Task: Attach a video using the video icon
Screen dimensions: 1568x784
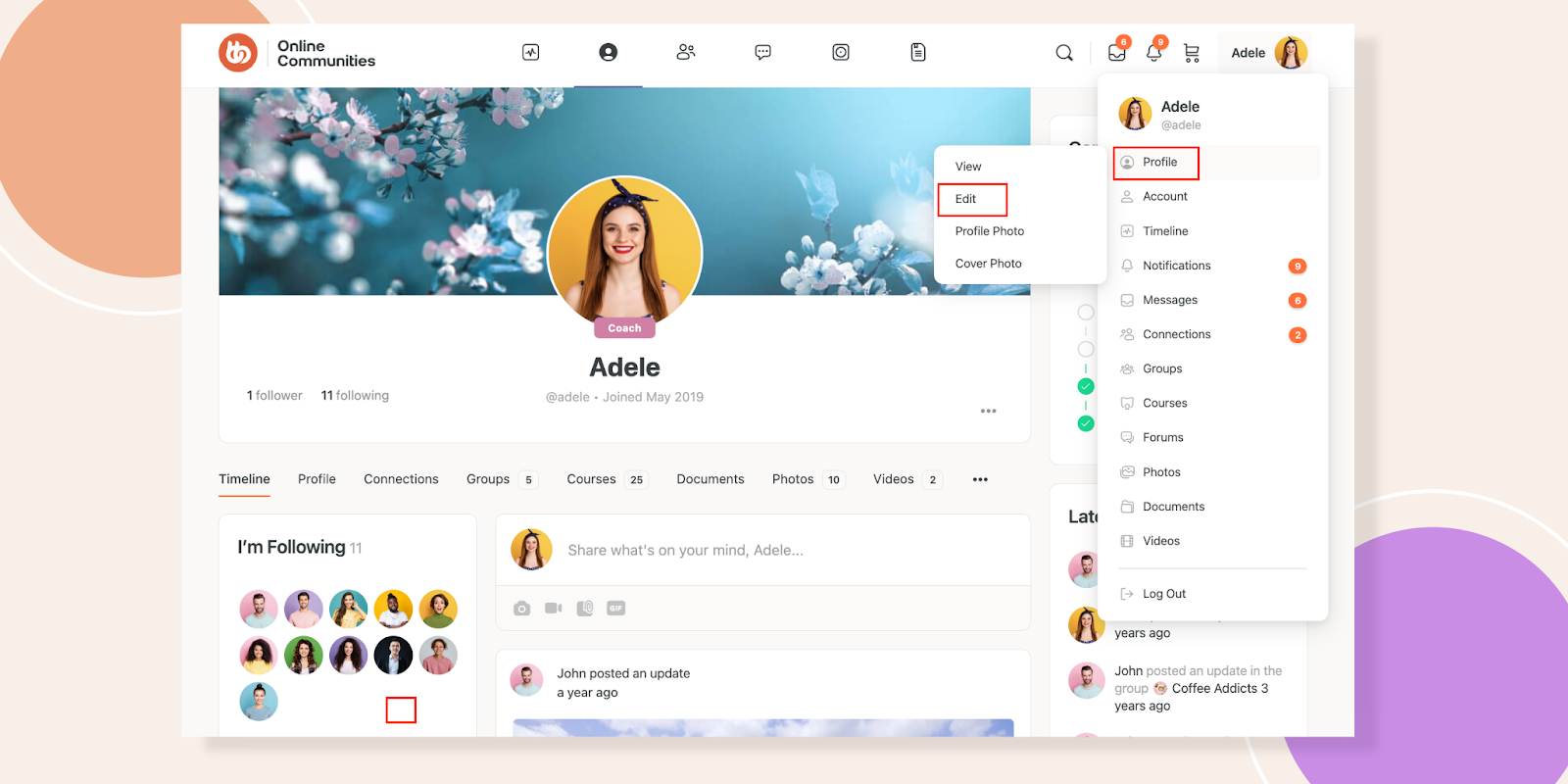Action: (x=554, y=609)
